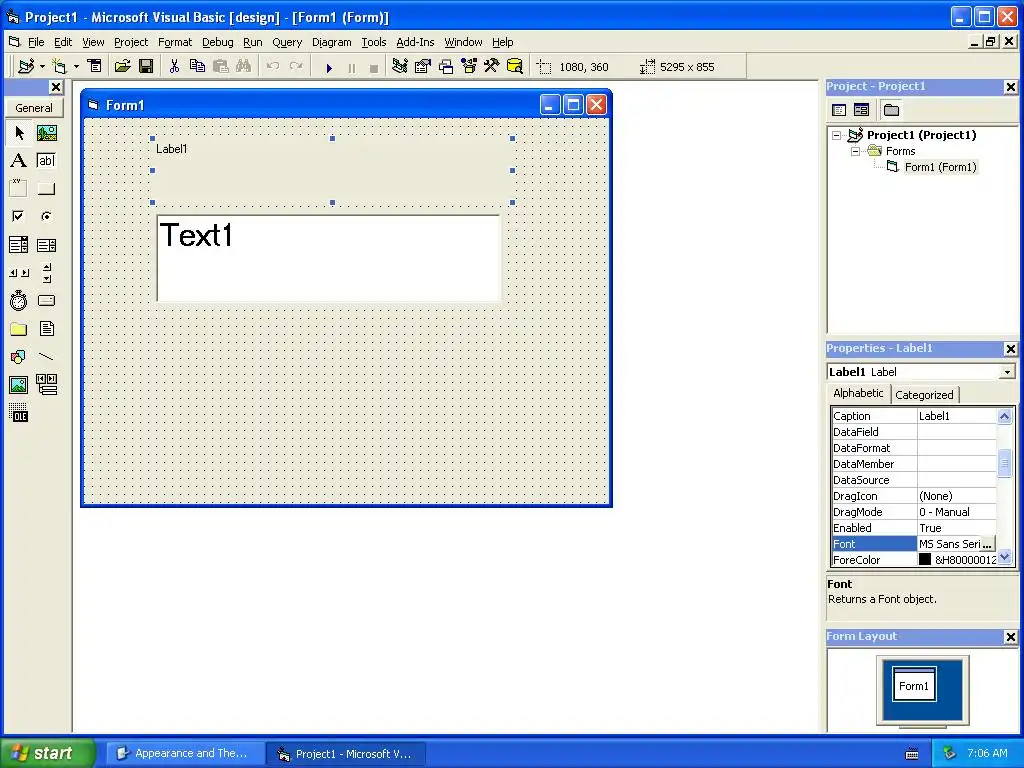The height and width of the screenshot is (768, 1024).
Task: Click the Cut scissors icon
Action: click(x=174, y=66)
